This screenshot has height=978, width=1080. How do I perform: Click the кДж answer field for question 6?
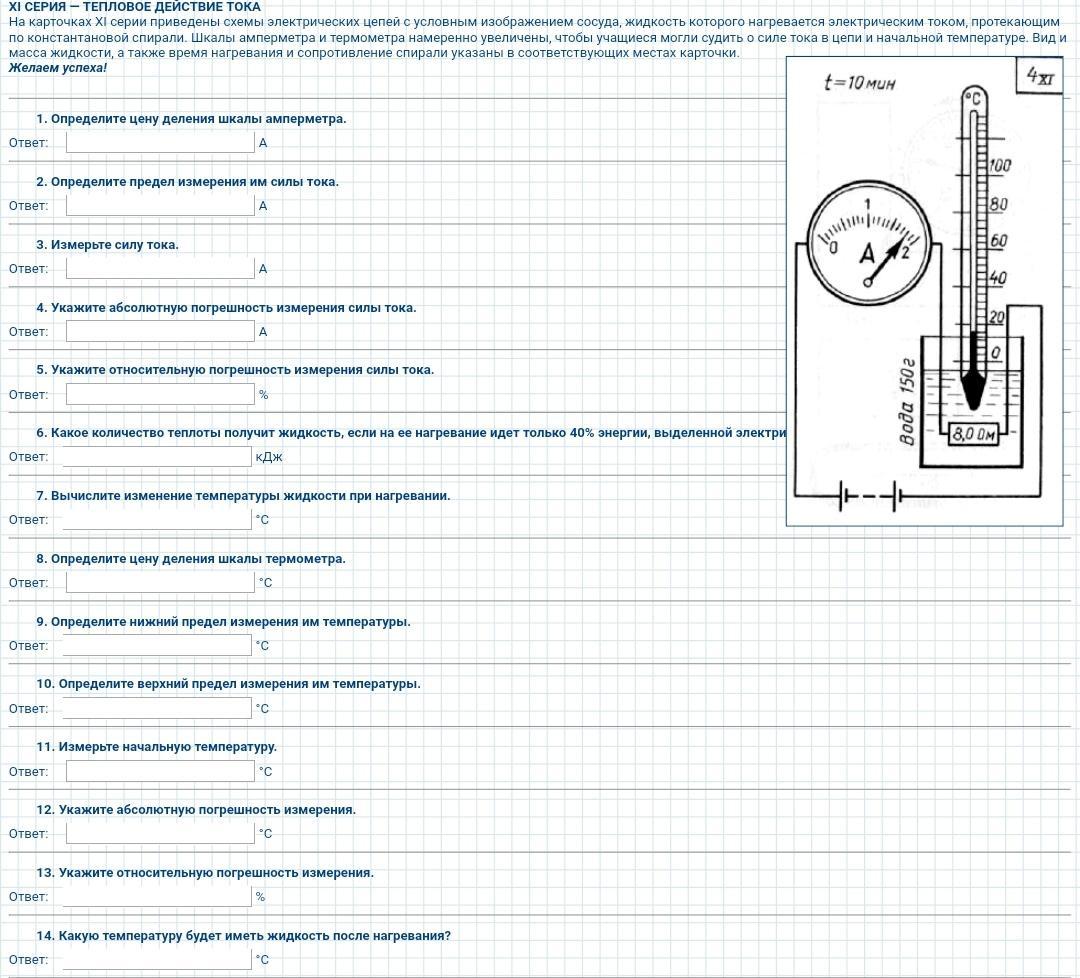pos(157,457)
